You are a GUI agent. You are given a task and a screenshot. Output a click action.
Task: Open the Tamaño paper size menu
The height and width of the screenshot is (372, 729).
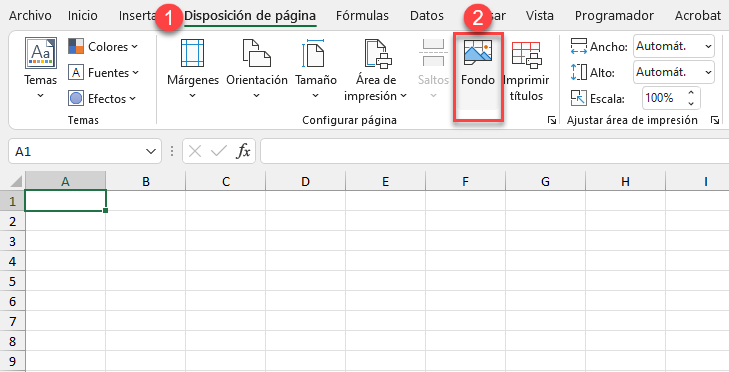316,68
